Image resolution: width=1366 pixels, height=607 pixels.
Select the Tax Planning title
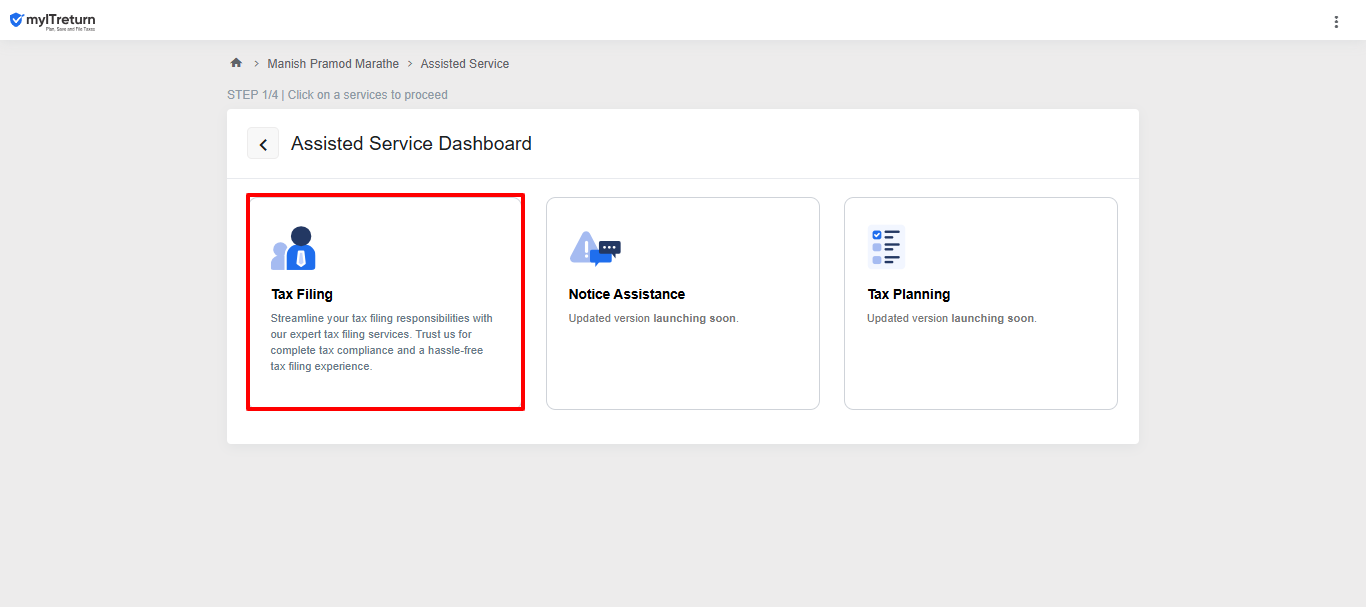[x=908, y=294]
